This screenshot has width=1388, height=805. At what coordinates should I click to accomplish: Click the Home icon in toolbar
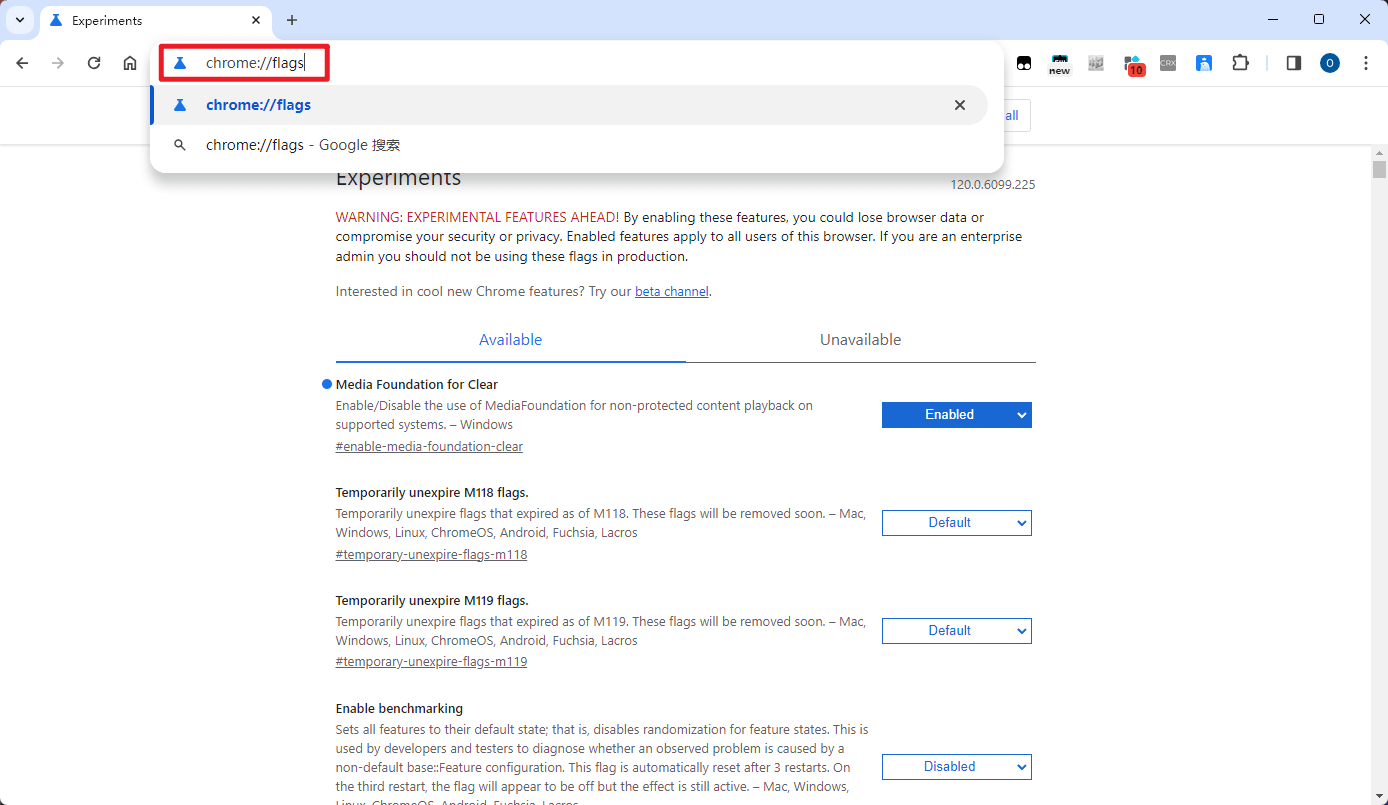click(130, 63)
